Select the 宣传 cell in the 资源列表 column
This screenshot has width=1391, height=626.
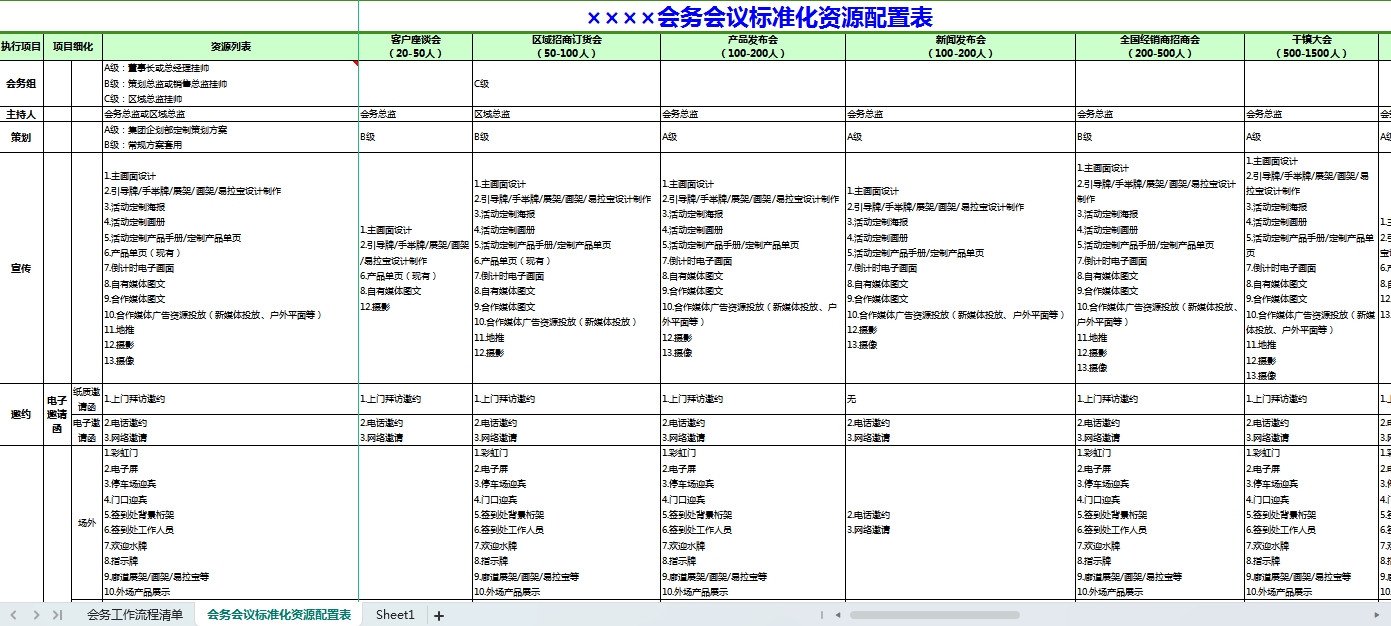(231, 268)
